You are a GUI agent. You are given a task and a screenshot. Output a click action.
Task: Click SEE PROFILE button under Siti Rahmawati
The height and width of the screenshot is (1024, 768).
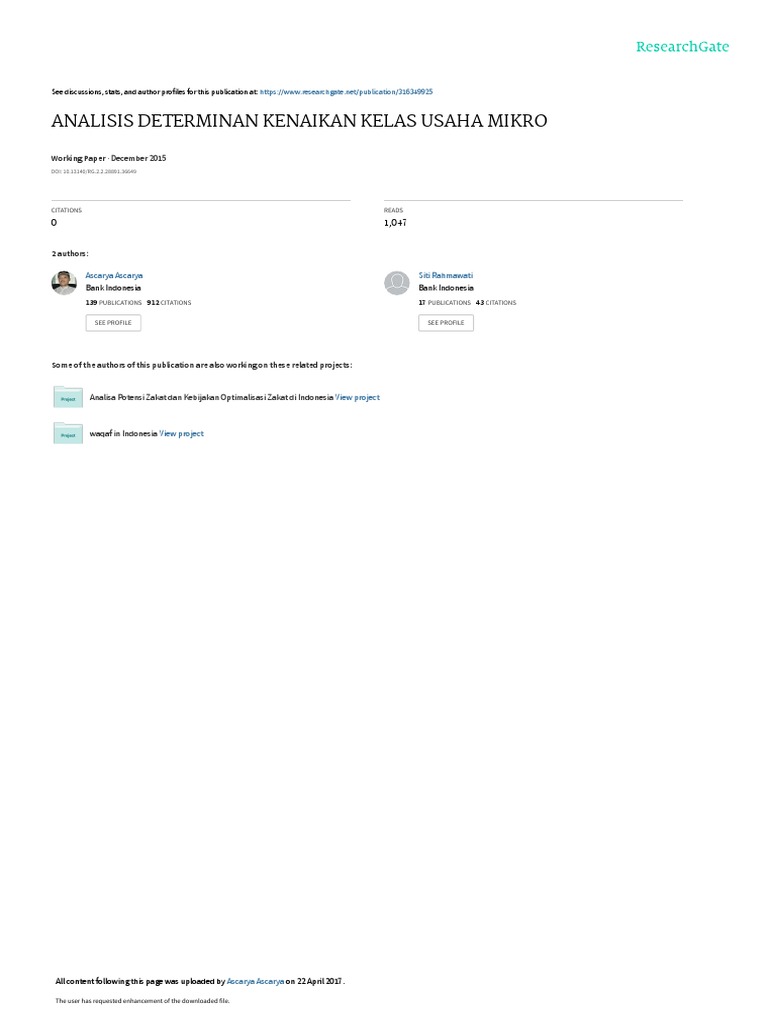446,323
